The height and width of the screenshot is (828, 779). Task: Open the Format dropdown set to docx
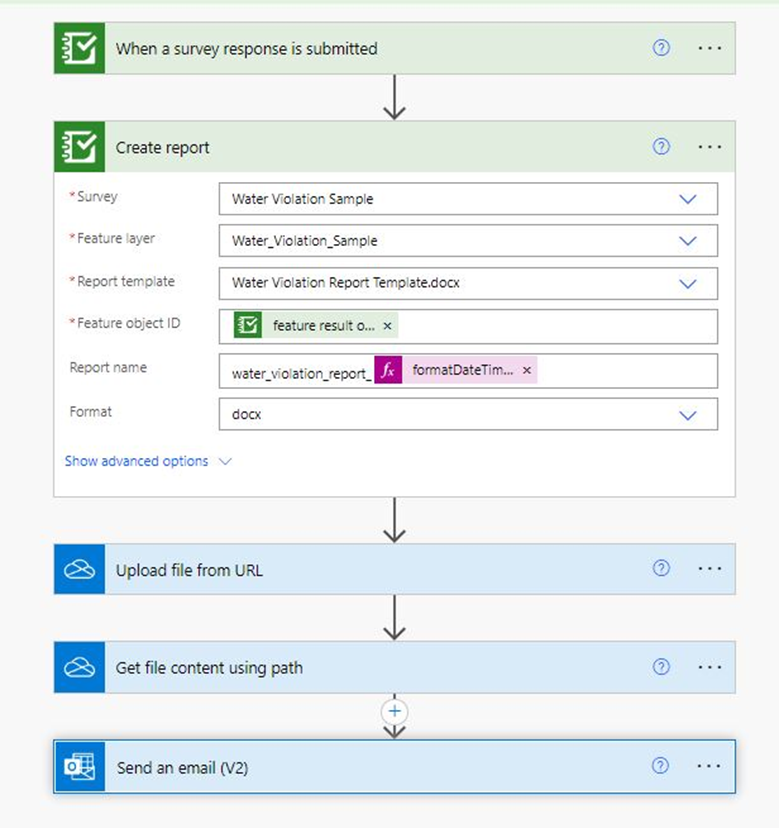pos(688,414)
